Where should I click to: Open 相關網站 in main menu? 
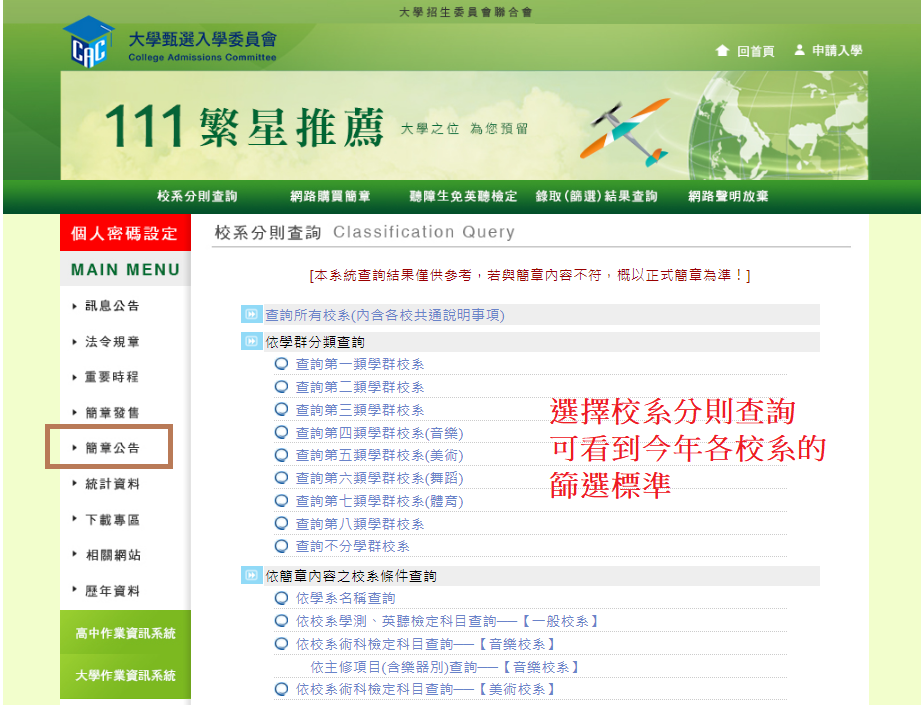tap(113, 555)
